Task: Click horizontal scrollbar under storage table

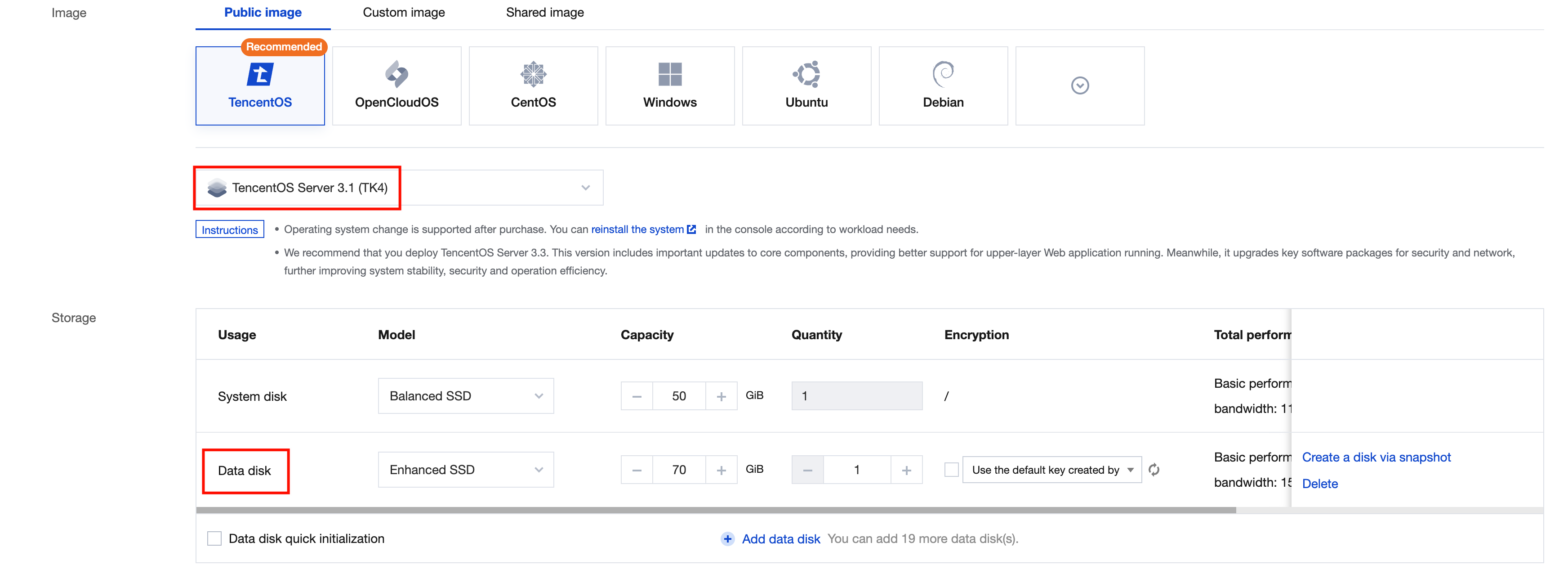Action: tap(715, 510)
